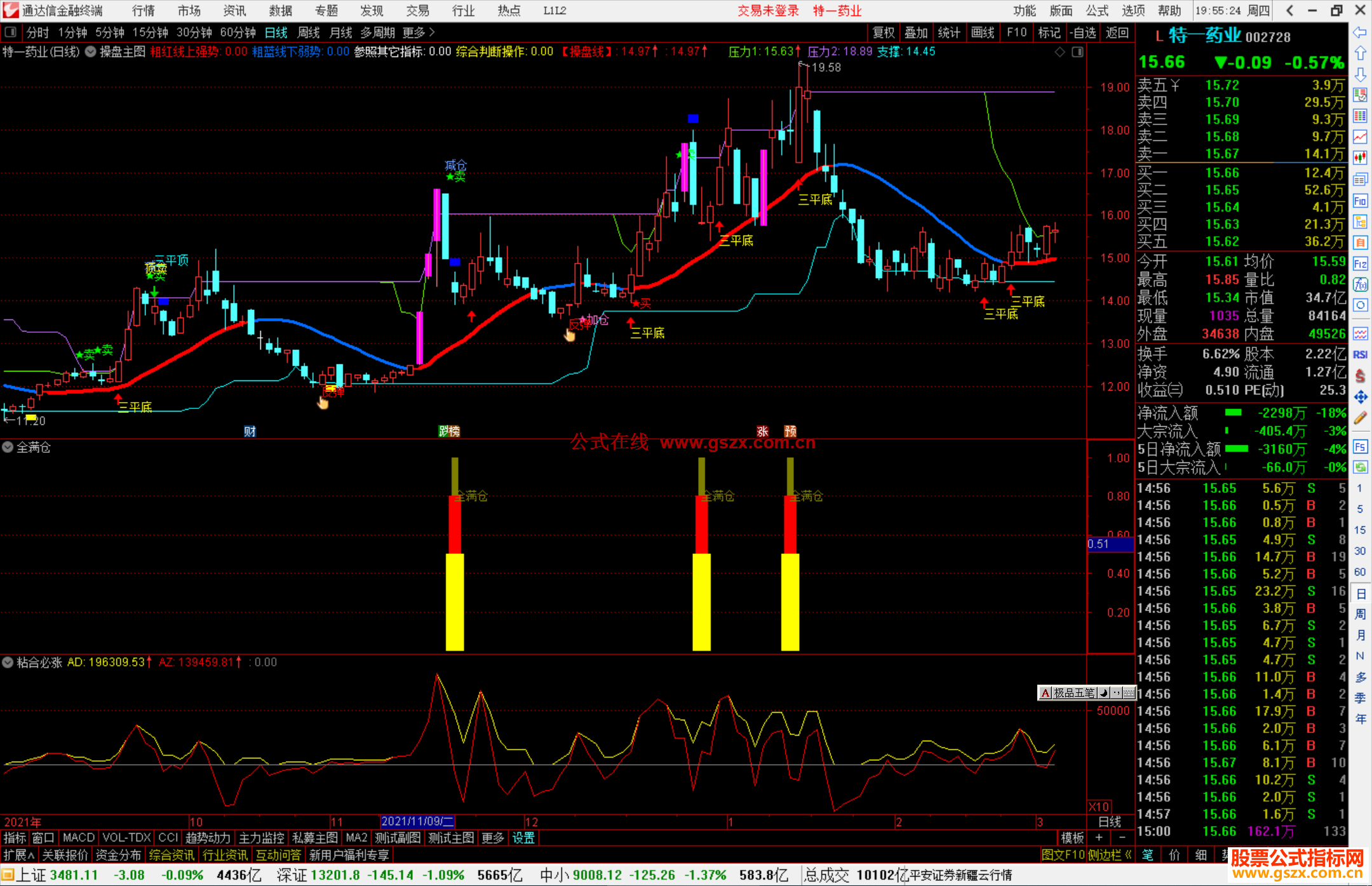Click the orange 自 self-select sidebar icon
Viewport: 1372px width, 886px height.
(1360, 243)
